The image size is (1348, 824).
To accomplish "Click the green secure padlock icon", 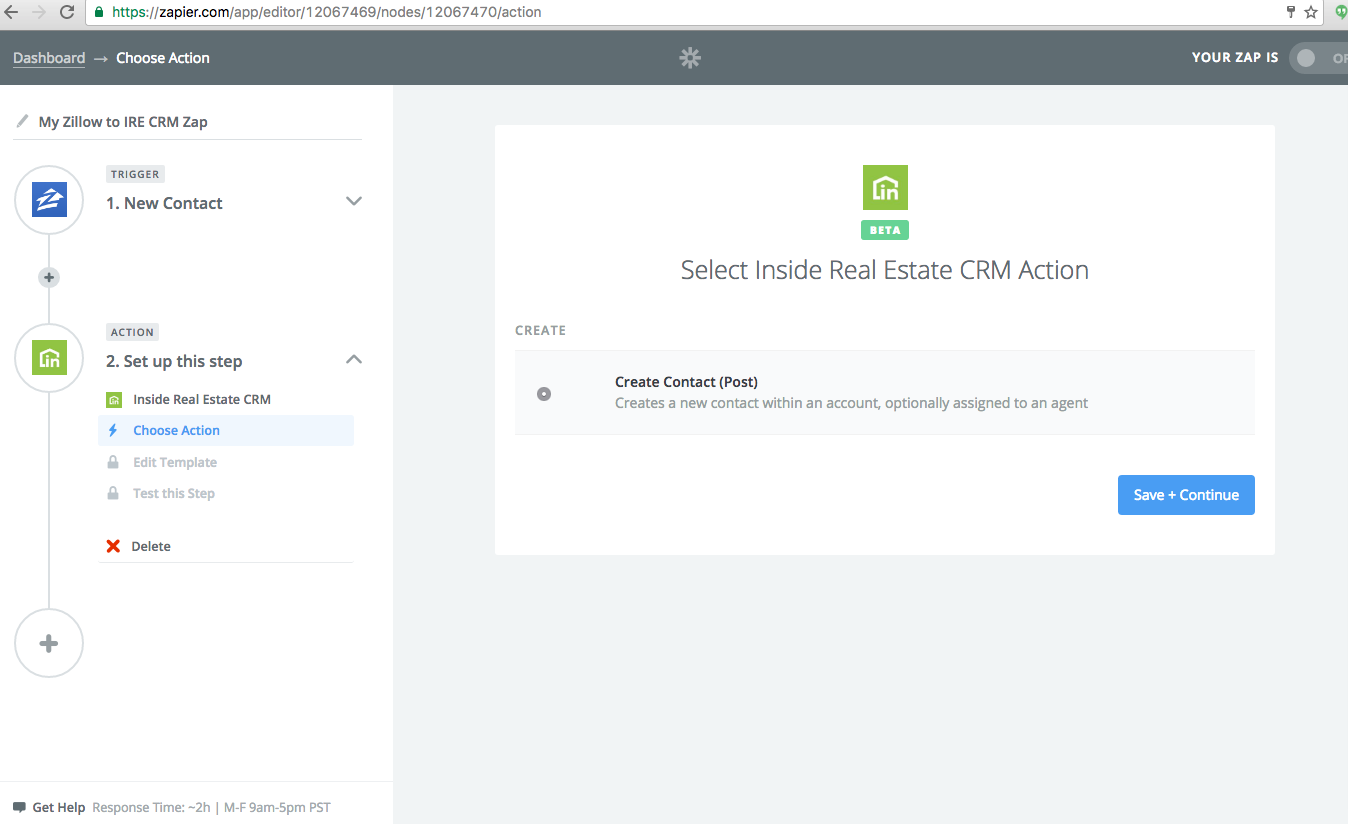I will pyautogui.click(x=99, y=13).
